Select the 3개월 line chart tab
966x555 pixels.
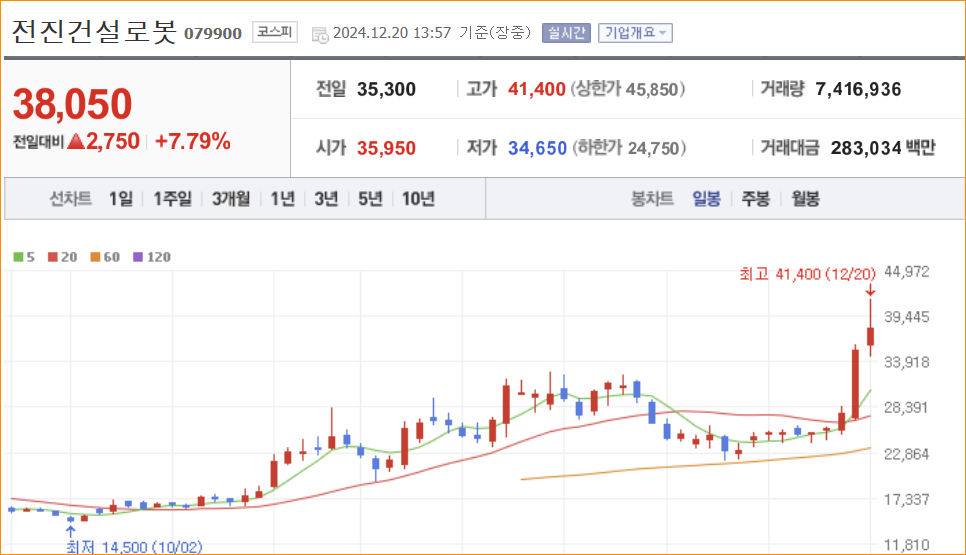231,198
